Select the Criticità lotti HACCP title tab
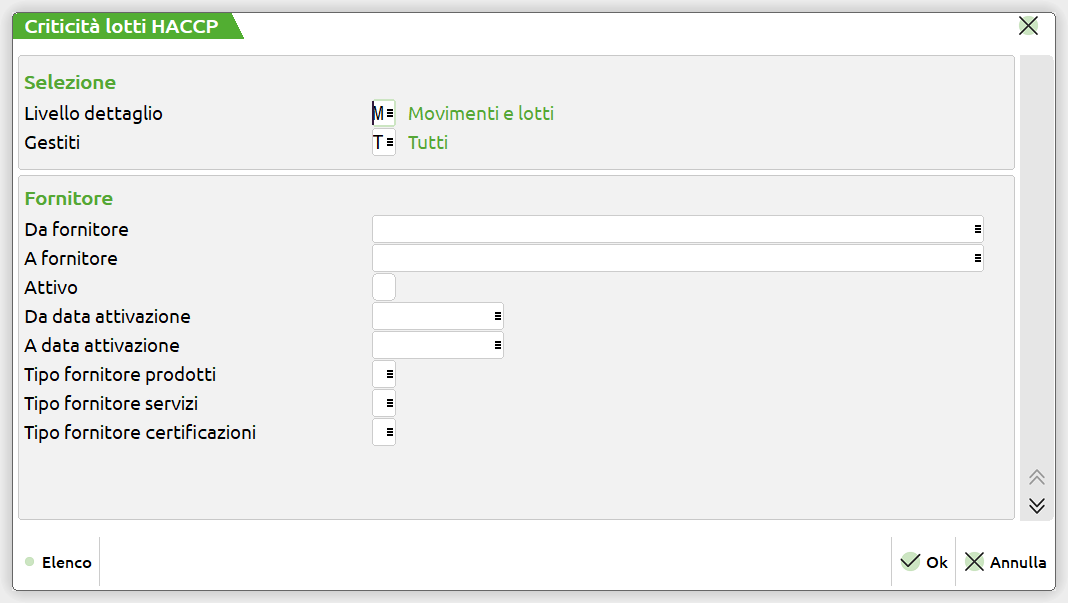The image size is (1068, 603). [x=124, y=27]
